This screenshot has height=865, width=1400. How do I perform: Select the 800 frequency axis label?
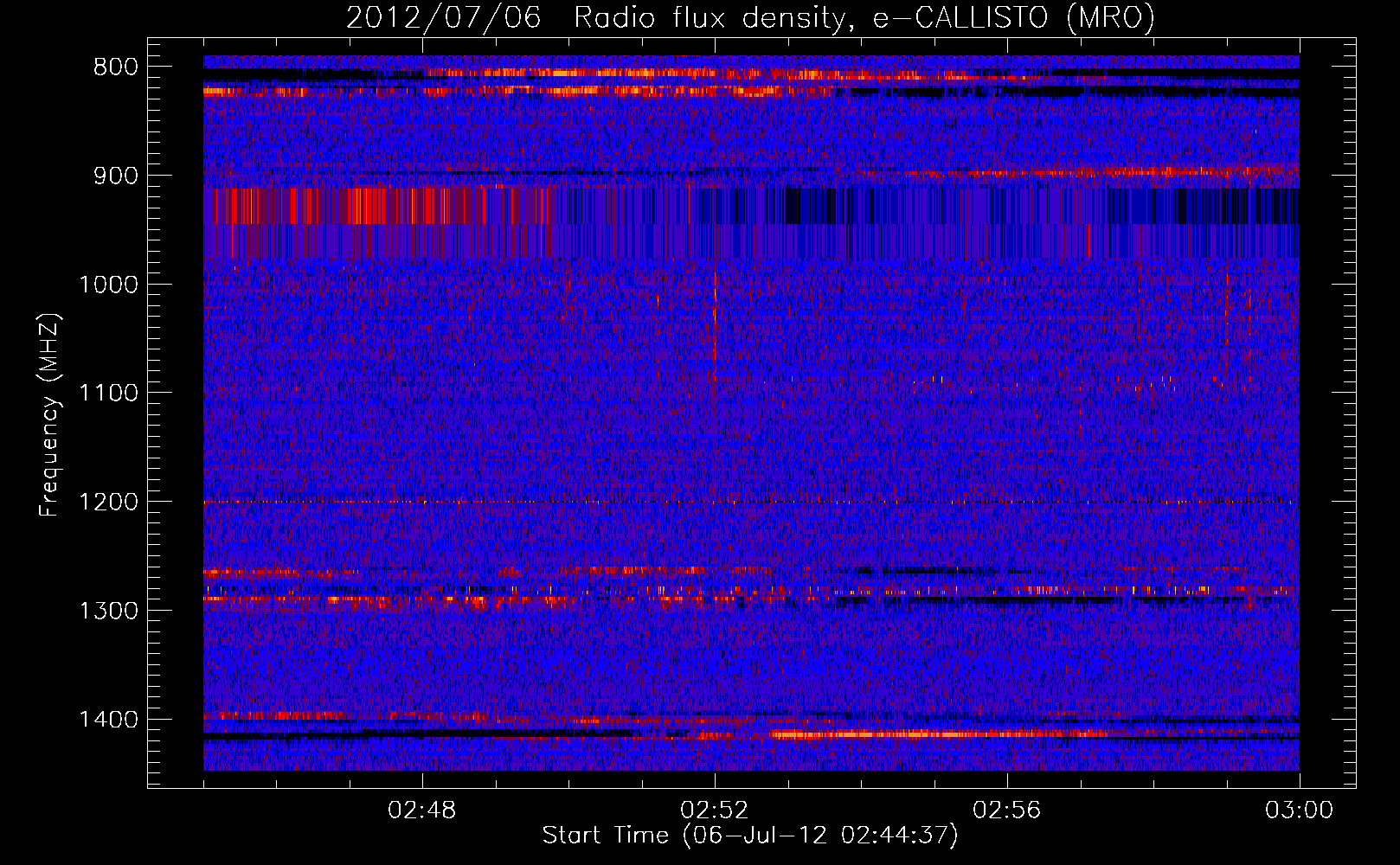(116, 67)
